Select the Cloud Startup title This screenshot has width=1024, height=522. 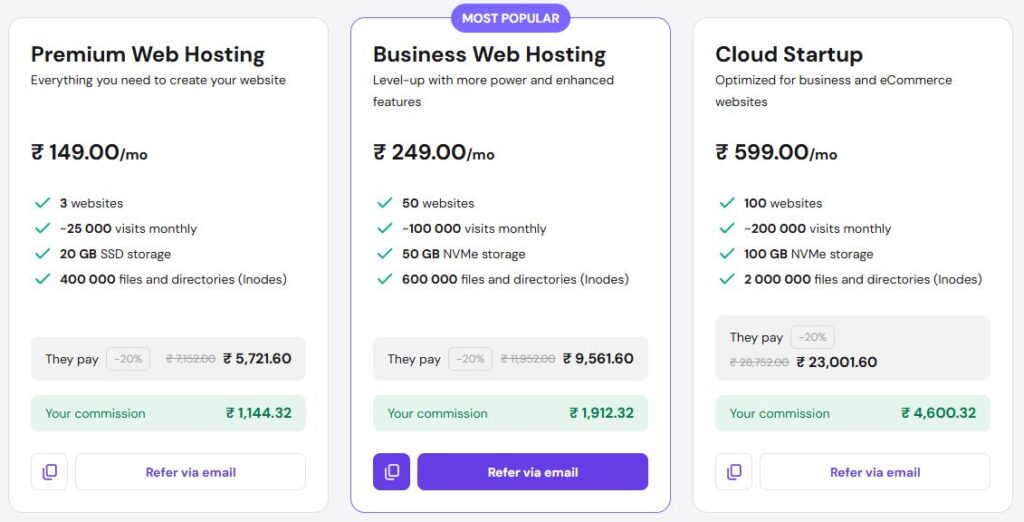point(789,54)
